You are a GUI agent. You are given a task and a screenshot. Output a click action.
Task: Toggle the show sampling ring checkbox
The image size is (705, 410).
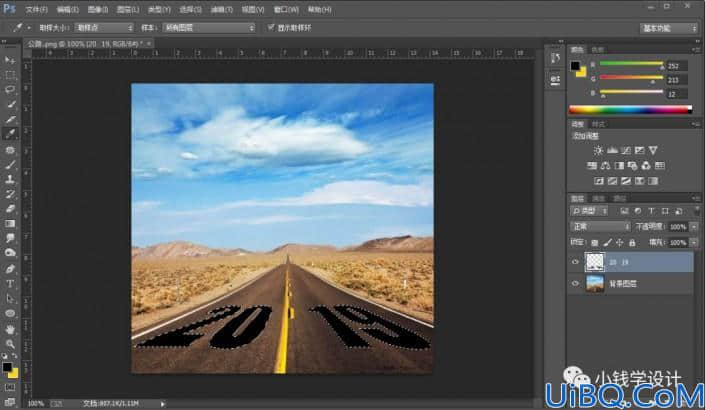point(271,27)
